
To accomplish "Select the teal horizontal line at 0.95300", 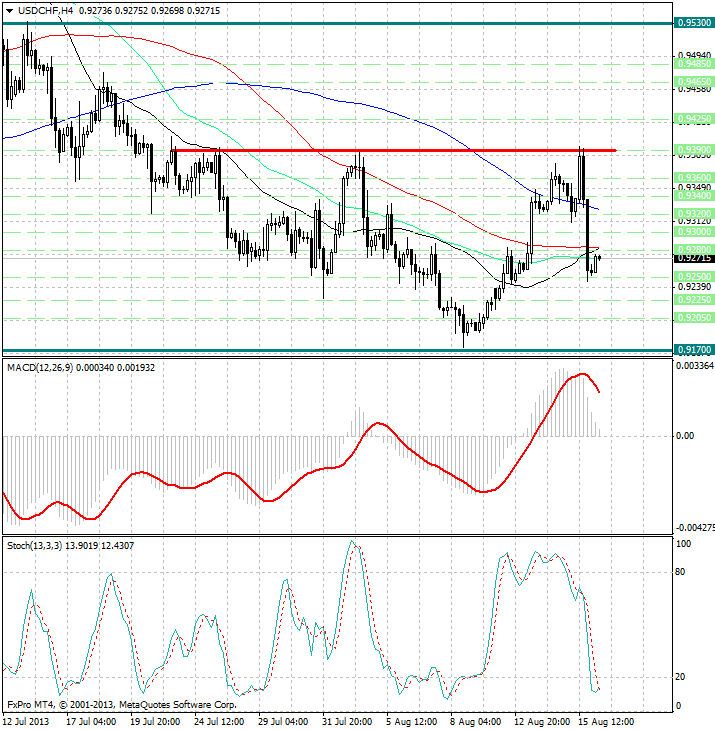I will (x=300, y=21).
